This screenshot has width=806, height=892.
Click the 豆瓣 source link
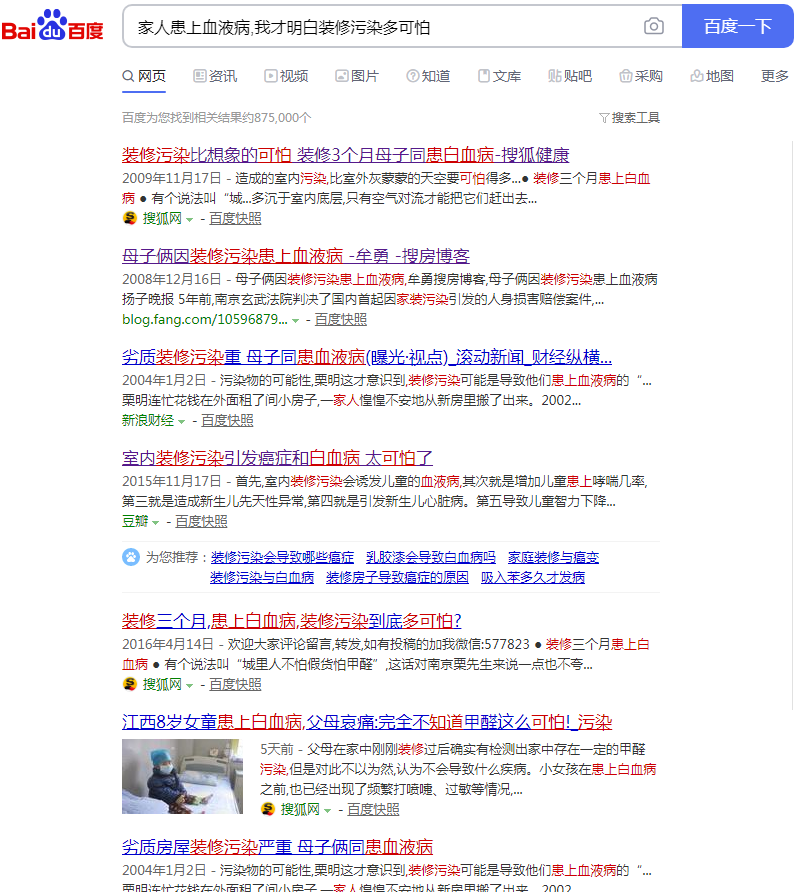click(x=135, y=521)
